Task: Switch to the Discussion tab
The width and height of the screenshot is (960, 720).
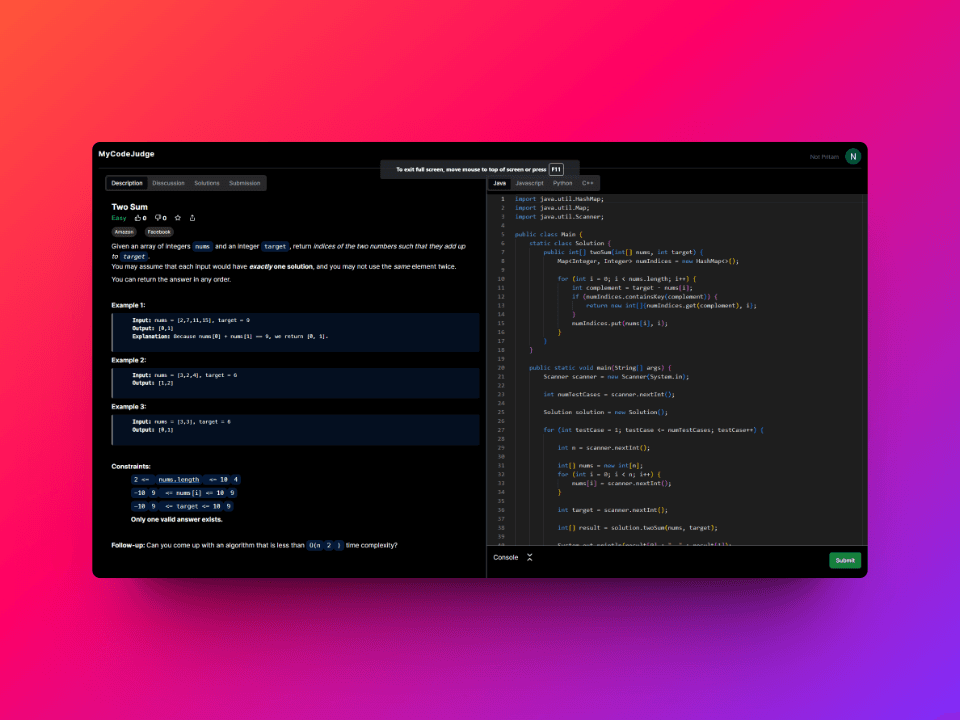Action: coord(168,184)
